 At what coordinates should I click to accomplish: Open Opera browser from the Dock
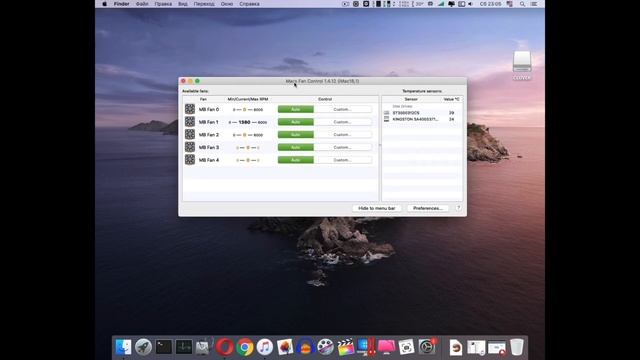pyautogui.click(x=224, y=347)
